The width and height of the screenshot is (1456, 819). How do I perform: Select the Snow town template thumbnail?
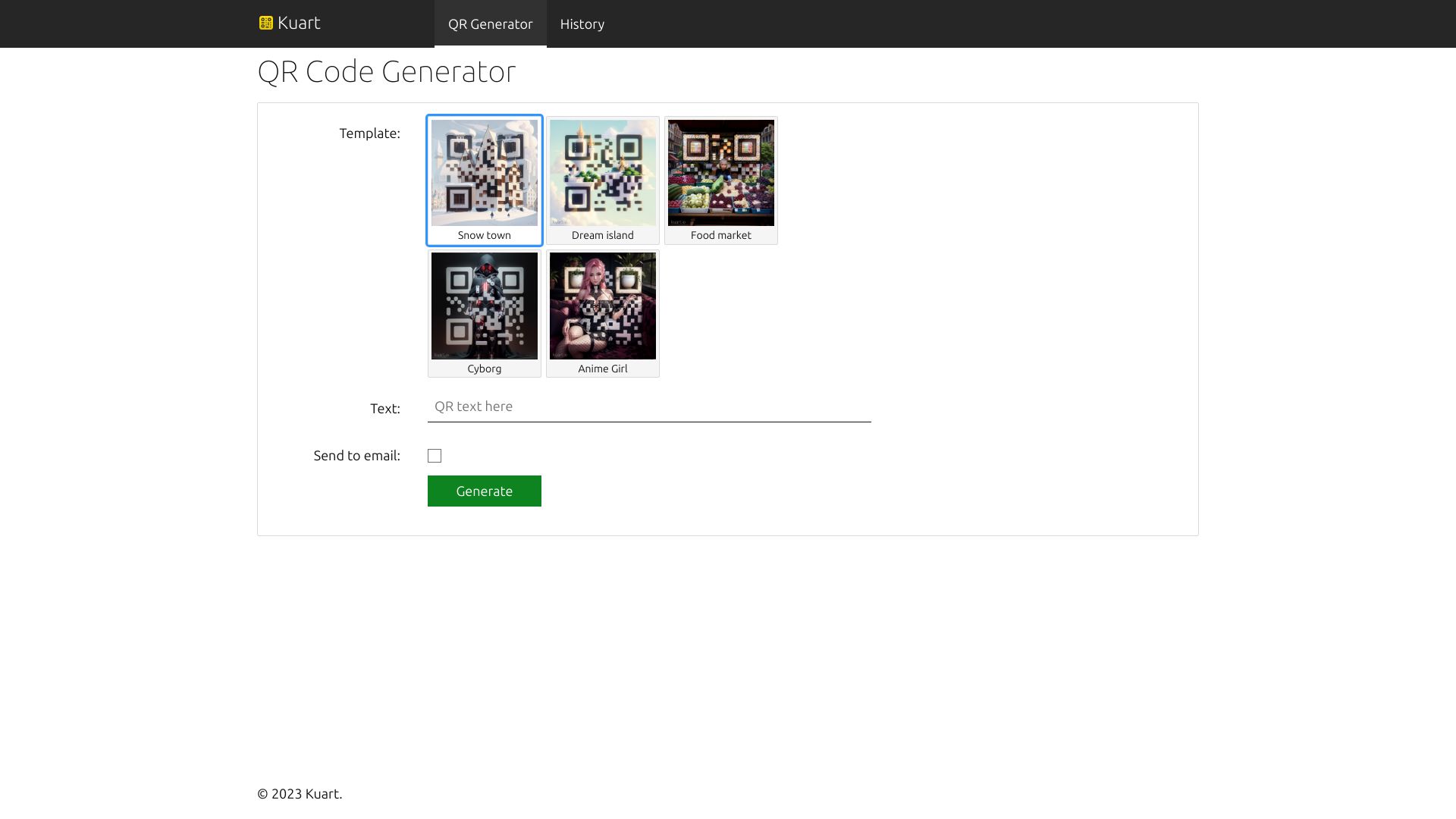tap(484, 173)
